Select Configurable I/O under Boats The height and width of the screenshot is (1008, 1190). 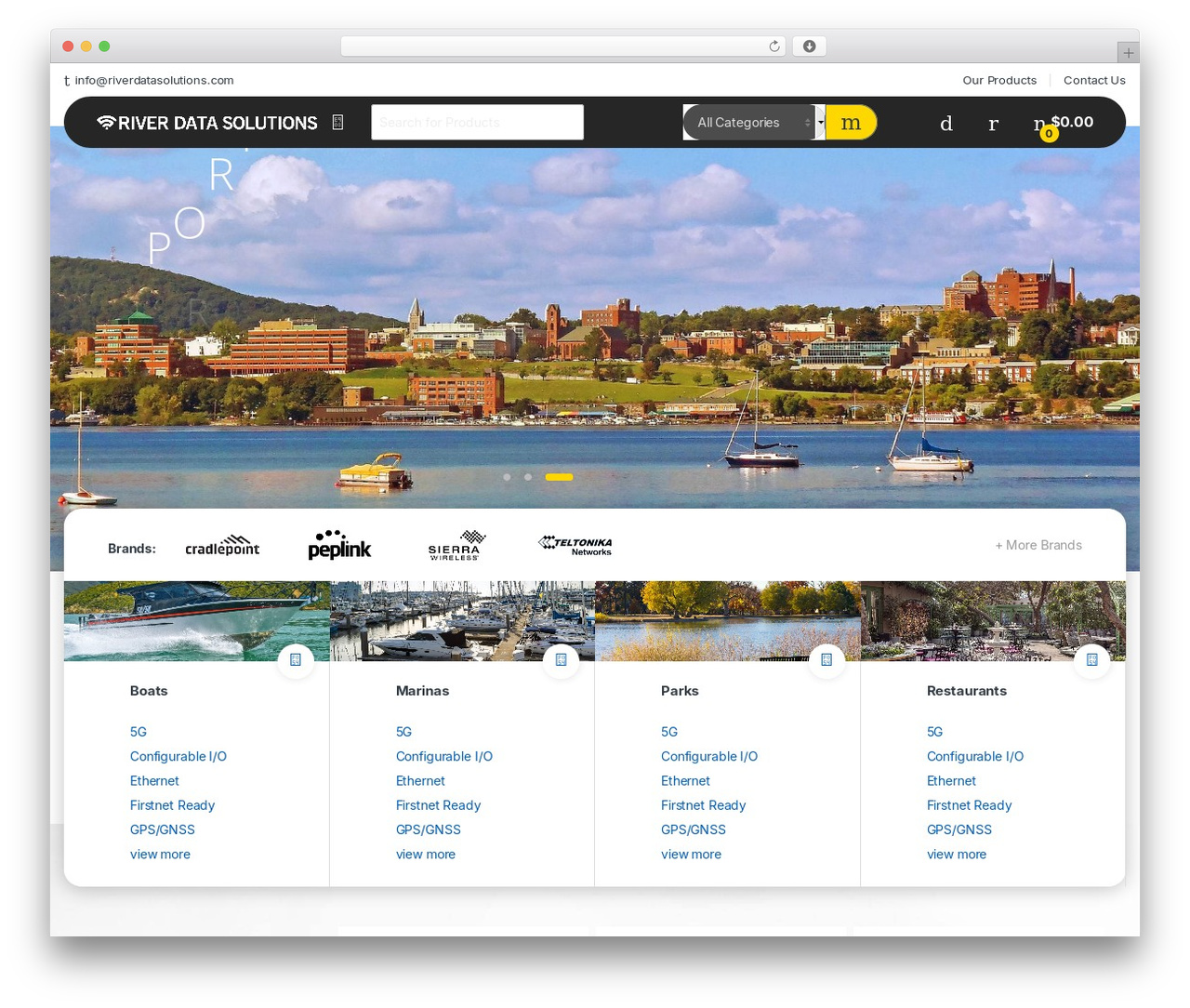(178, 757)
